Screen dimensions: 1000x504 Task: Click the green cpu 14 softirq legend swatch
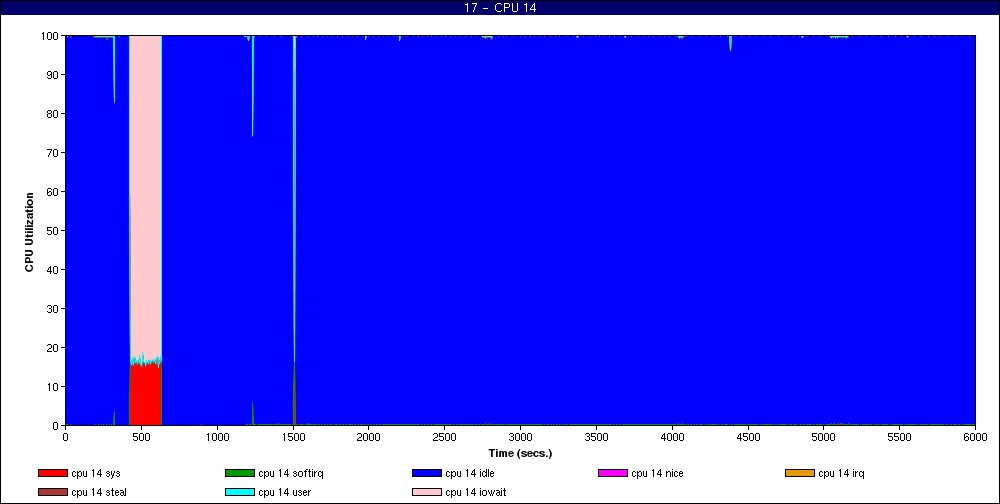click(240, 473)
